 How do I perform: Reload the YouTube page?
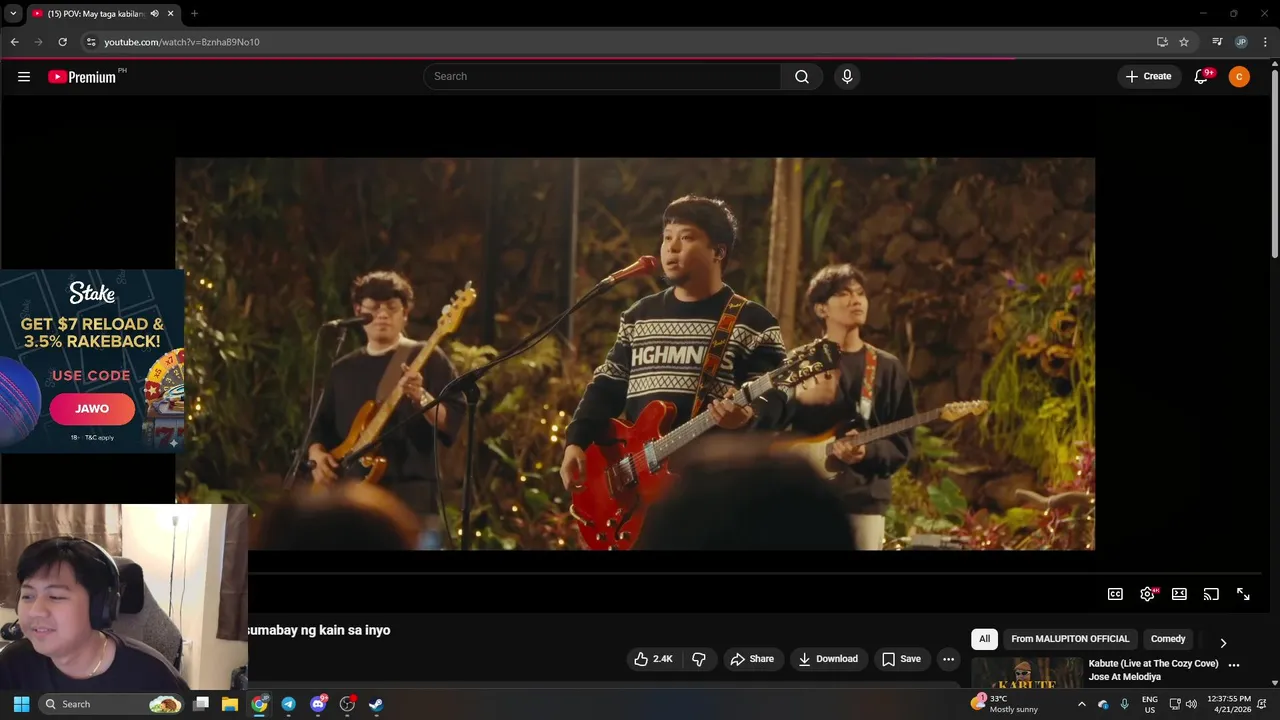(62, 42)
